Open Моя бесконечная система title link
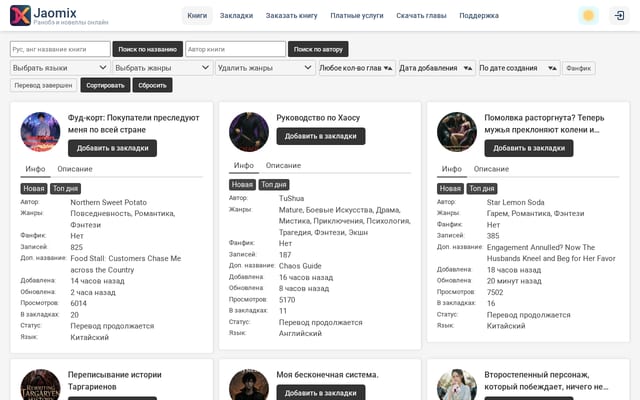Image resolution: width=640 pixels, height=400 pixels. [327, 375]
